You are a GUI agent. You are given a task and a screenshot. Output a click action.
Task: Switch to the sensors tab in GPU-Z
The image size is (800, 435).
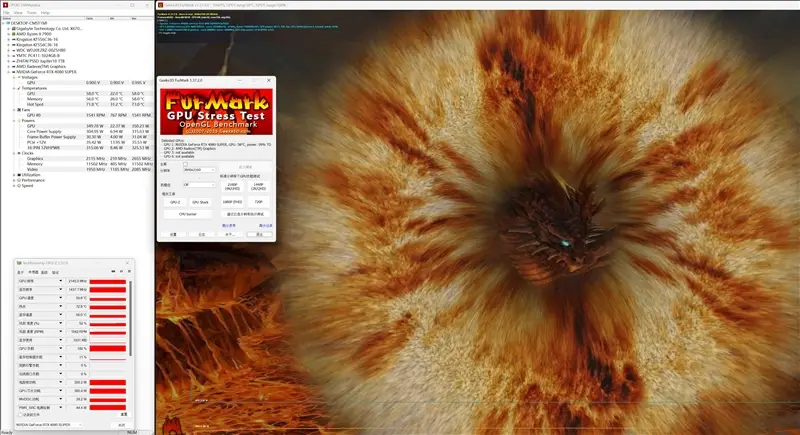[33, 272]
